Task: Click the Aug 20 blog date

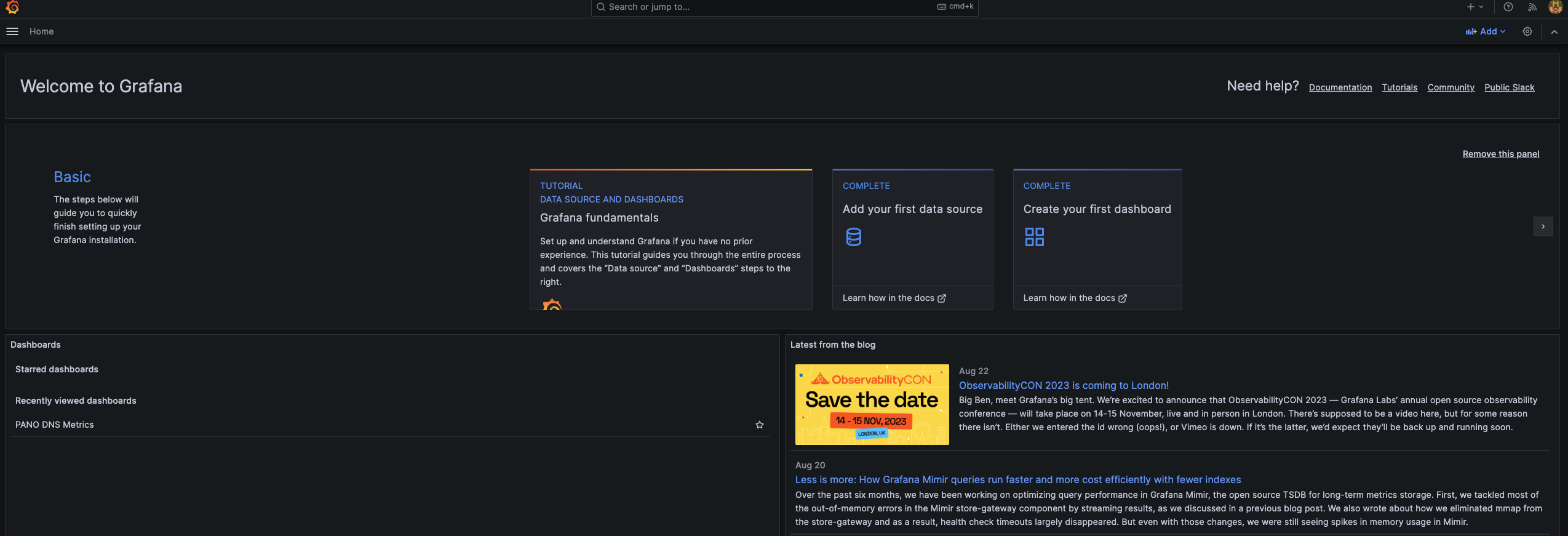Action: (810, 465)
